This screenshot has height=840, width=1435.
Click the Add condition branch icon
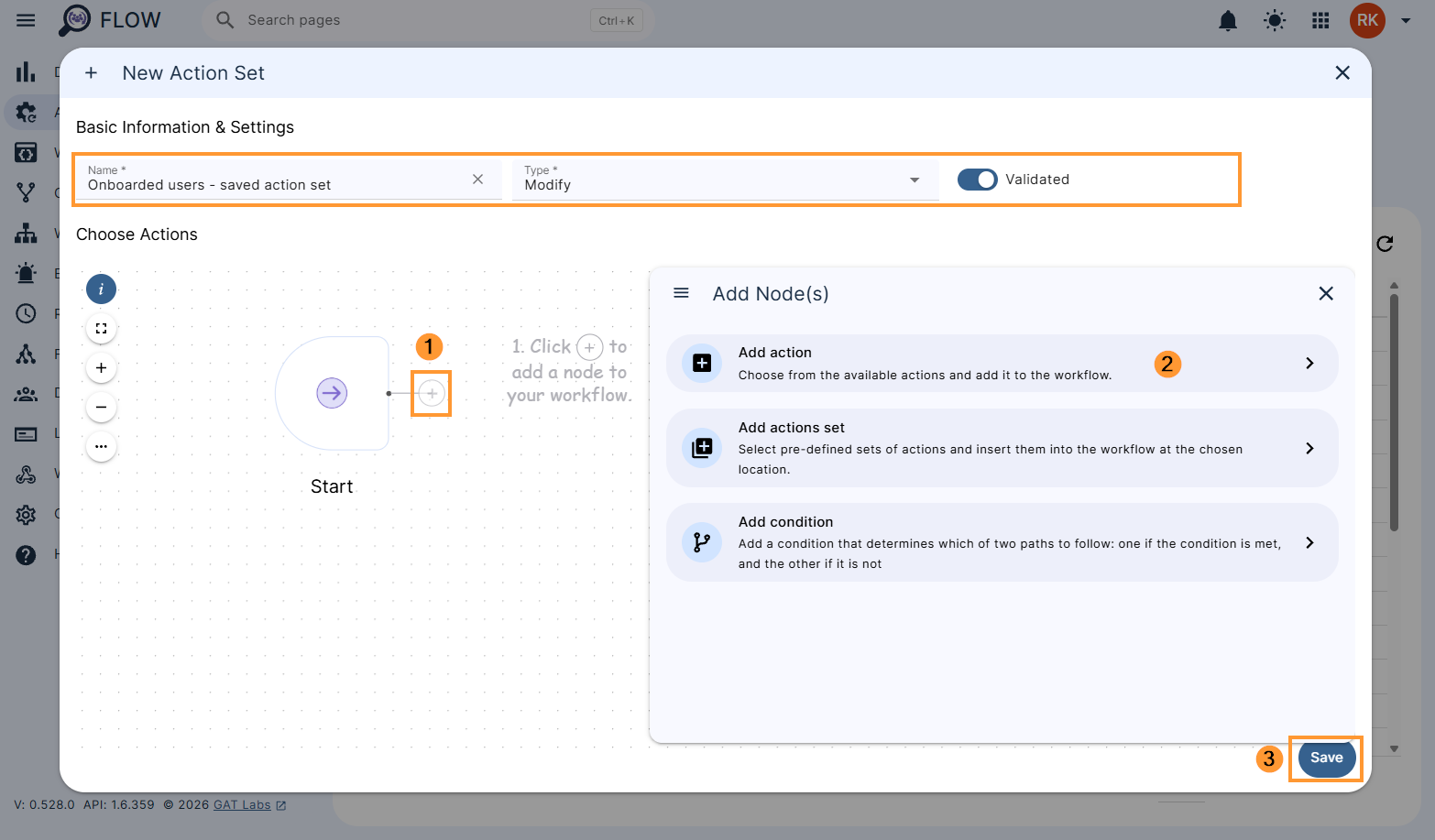702,542
